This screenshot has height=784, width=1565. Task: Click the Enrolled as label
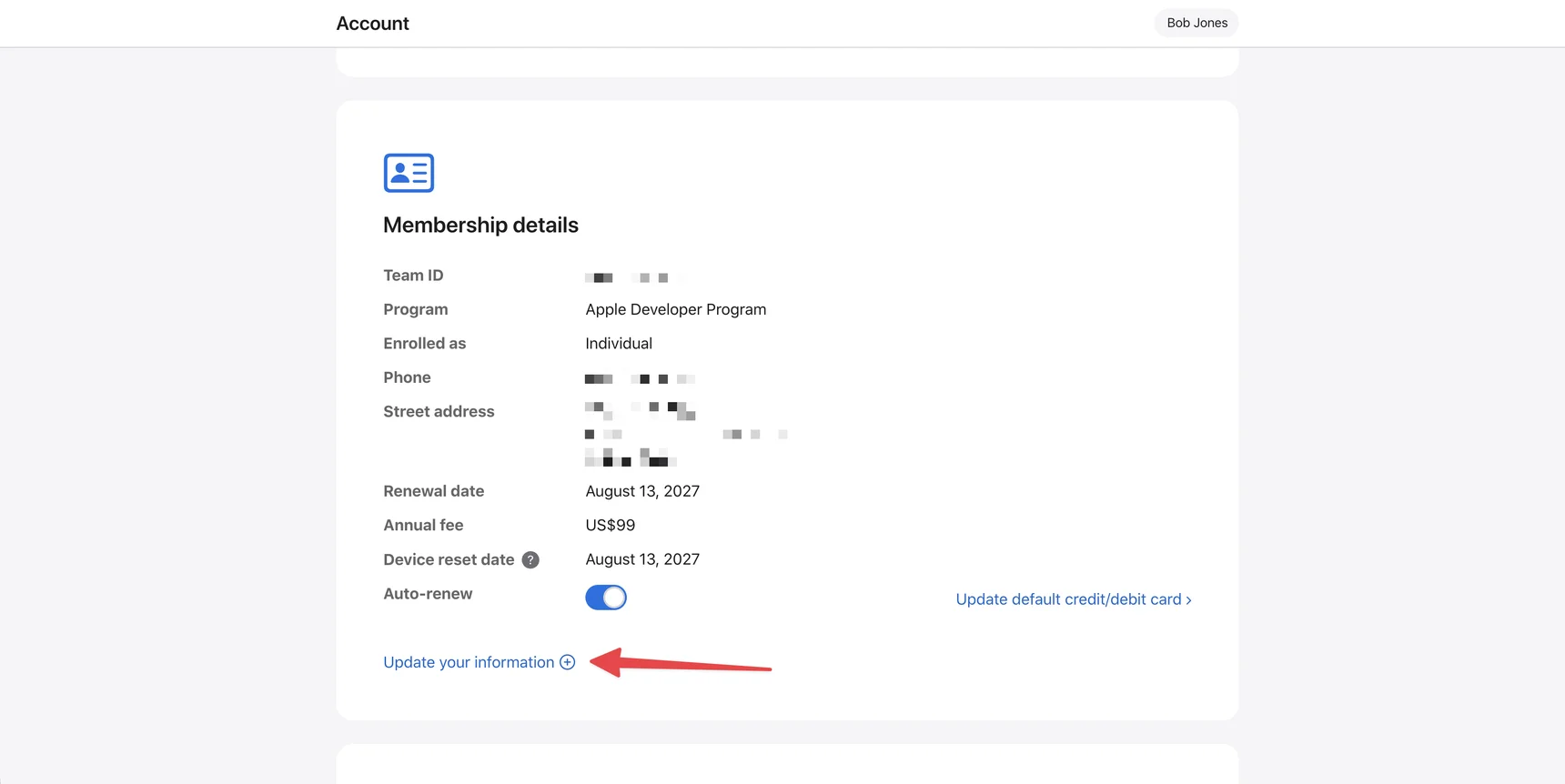(x=424, y=344)
